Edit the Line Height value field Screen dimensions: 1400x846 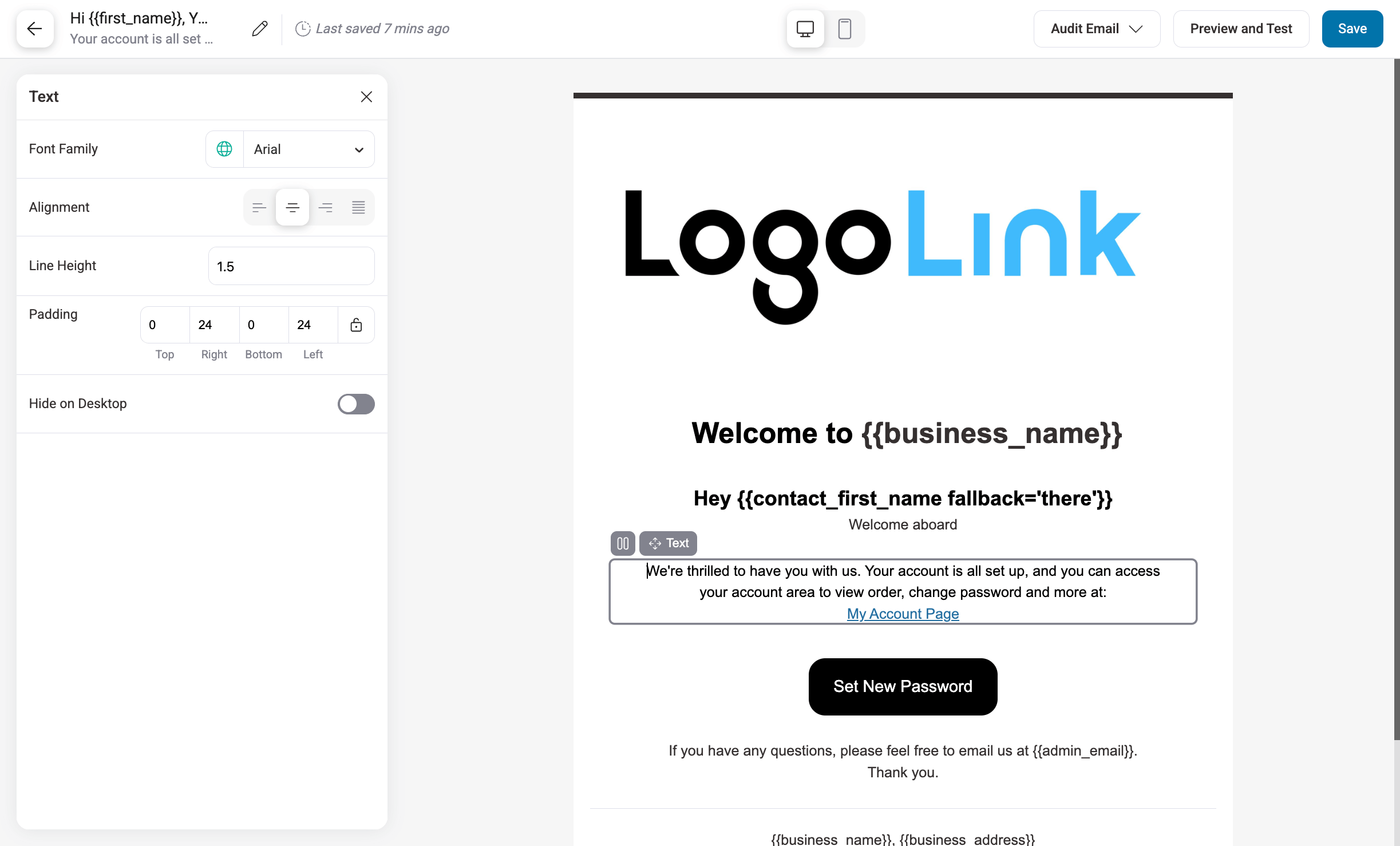291,266
